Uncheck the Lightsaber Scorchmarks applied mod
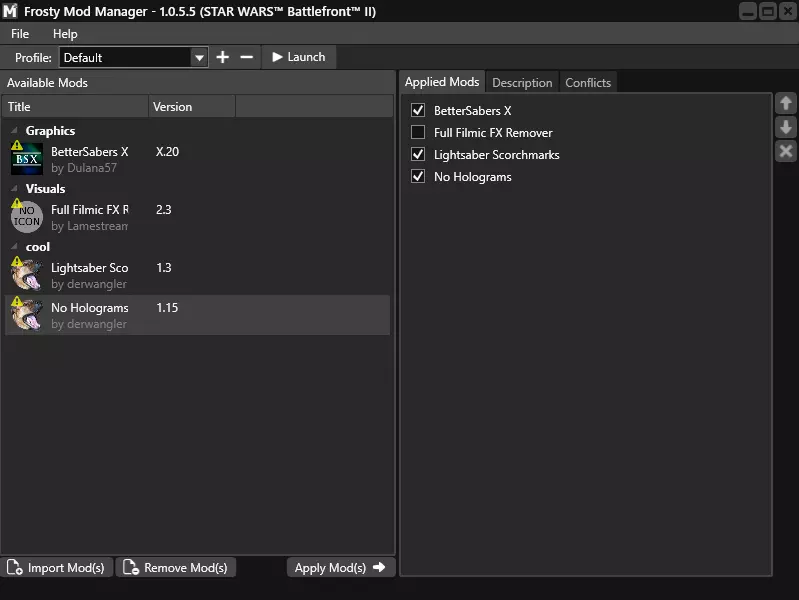The width and height of the screenshot is (799, 600). [418, 154]
